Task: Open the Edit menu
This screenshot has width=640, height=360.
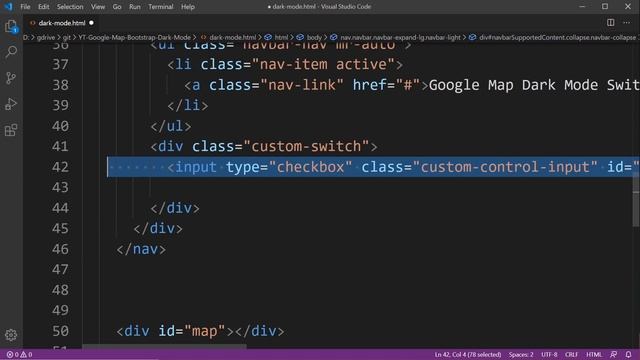Action: (x=43, y=7)
